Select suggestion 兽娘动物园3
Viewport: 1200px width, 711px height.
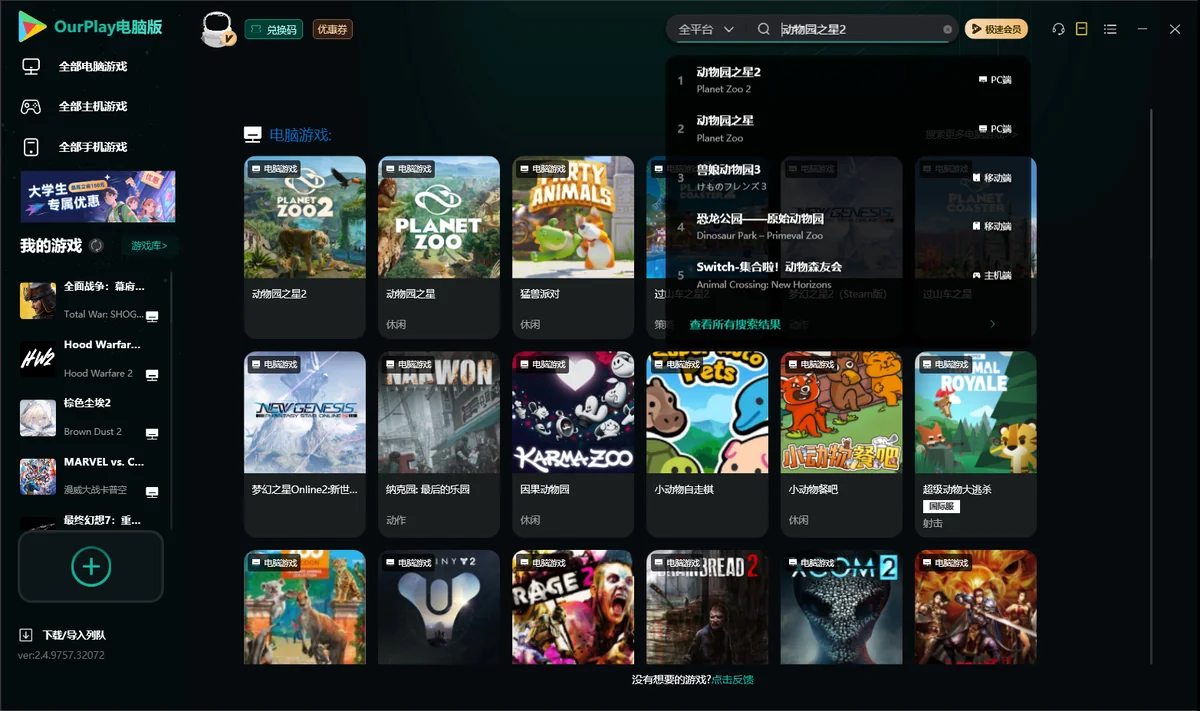coord(847,178)
